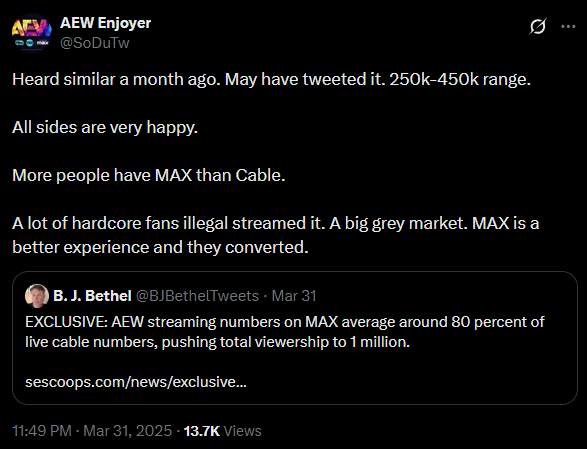Viewport: 587px width, 449px height.
Task: Open the three-dot more options menu
Action: (568, 27)
